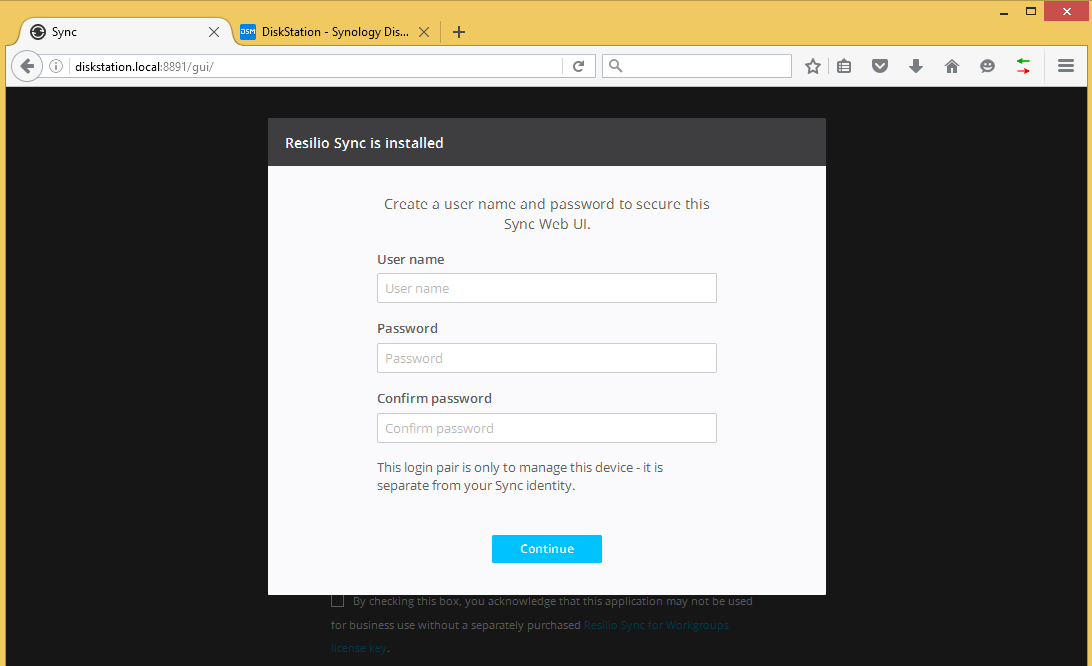Image resolution: width=1092 pixels, height=666 pixels.
Task: Close the DiskStation Synology tab
Action: pyautogui.click(x=423, y=32)
